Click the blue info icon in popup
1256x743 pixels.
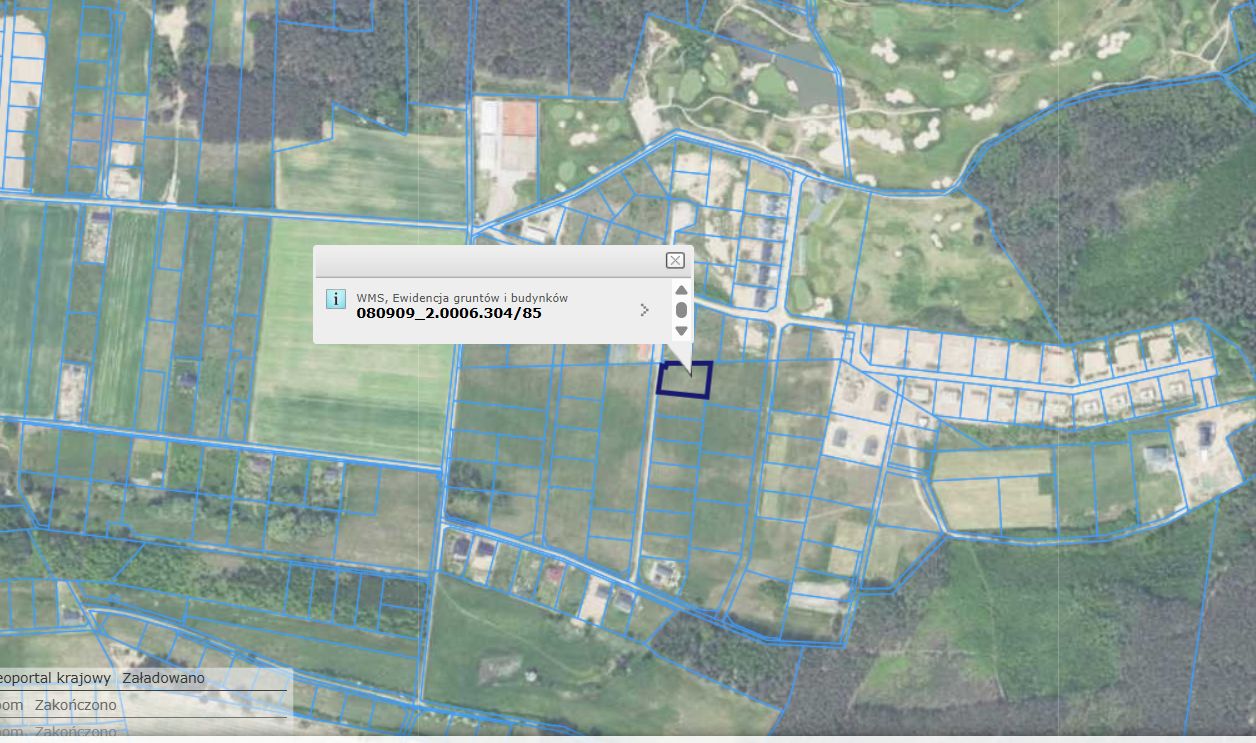click(336, 298)
